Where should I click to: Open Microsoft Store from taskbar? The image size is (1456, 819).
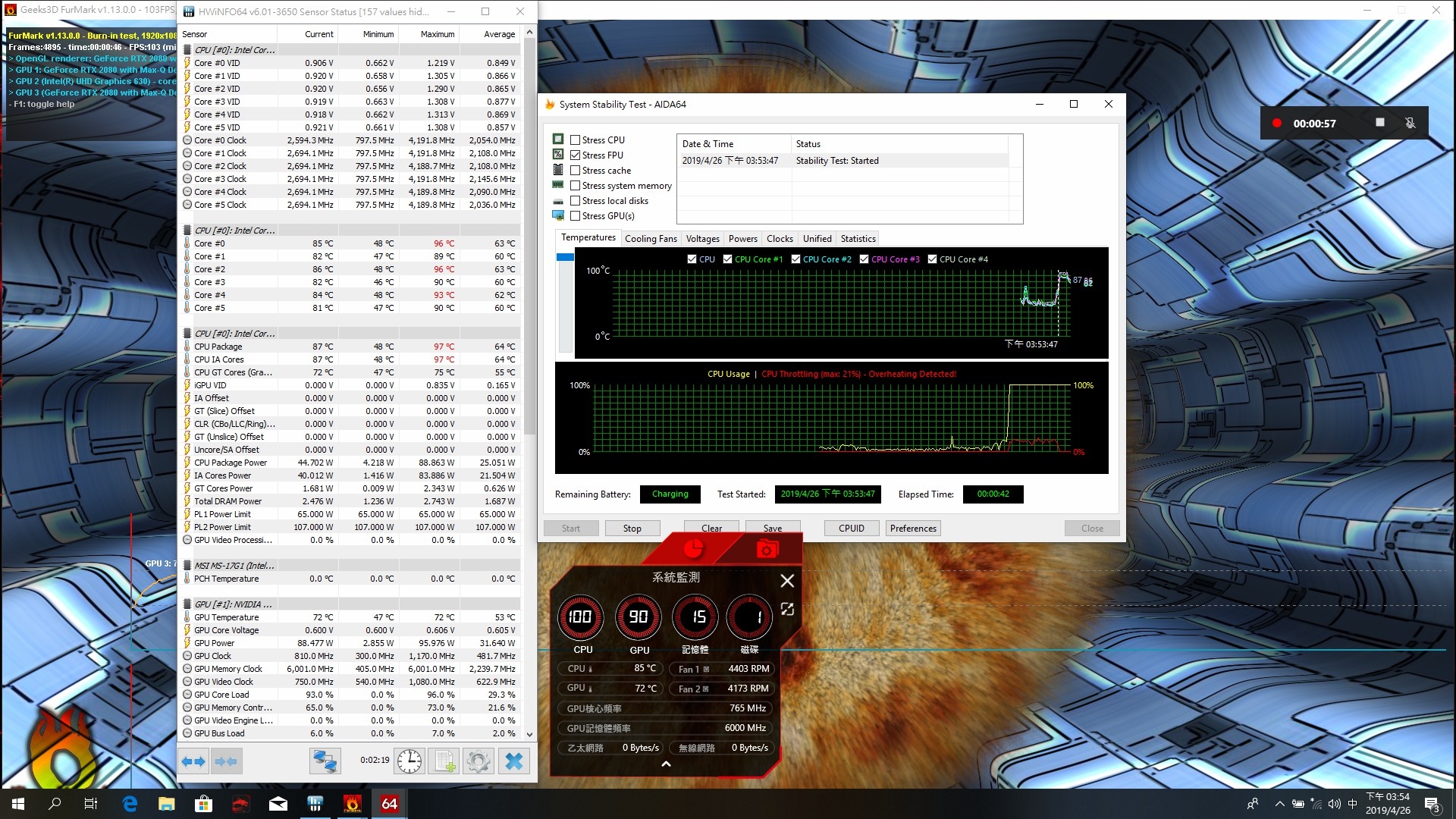point(203,804)
